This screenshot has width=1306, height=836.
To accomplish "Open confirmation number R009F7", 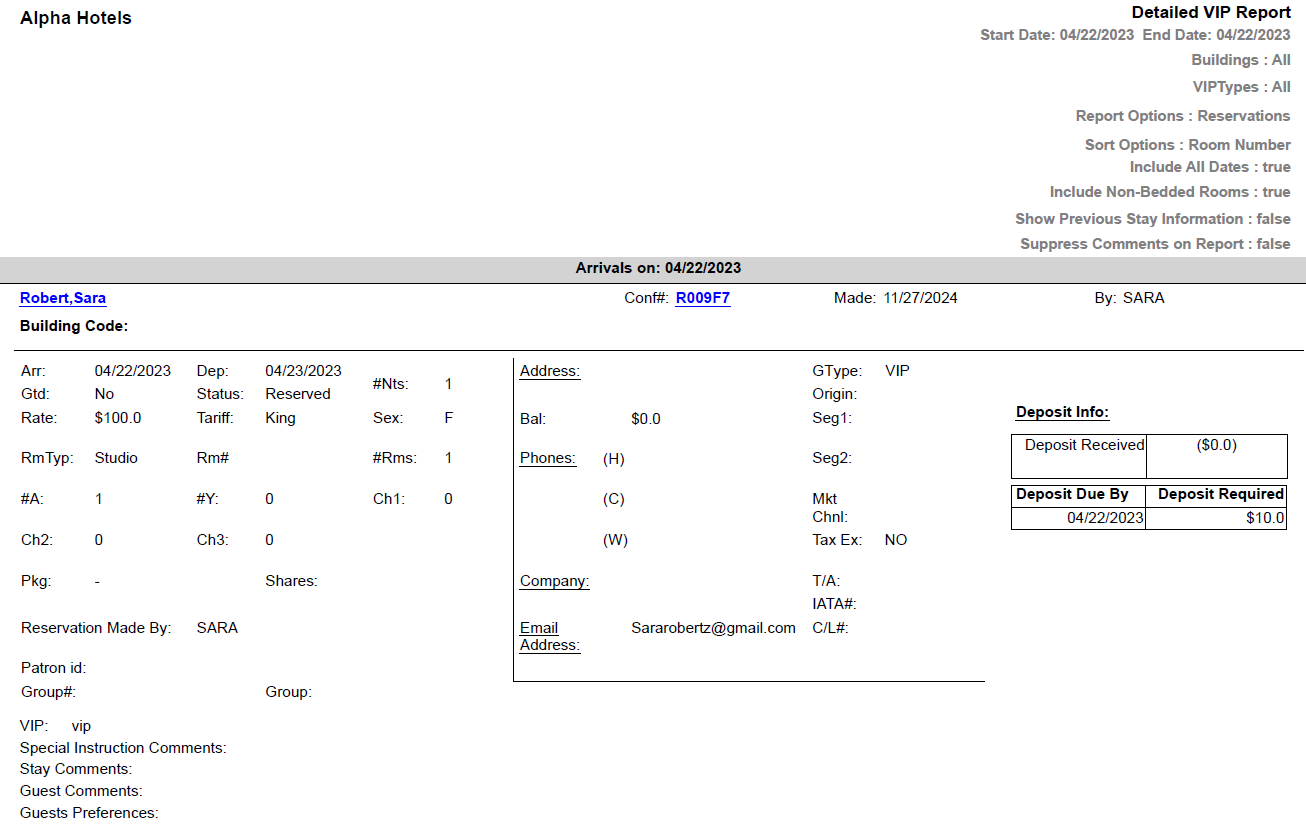I will pos(703,298).
